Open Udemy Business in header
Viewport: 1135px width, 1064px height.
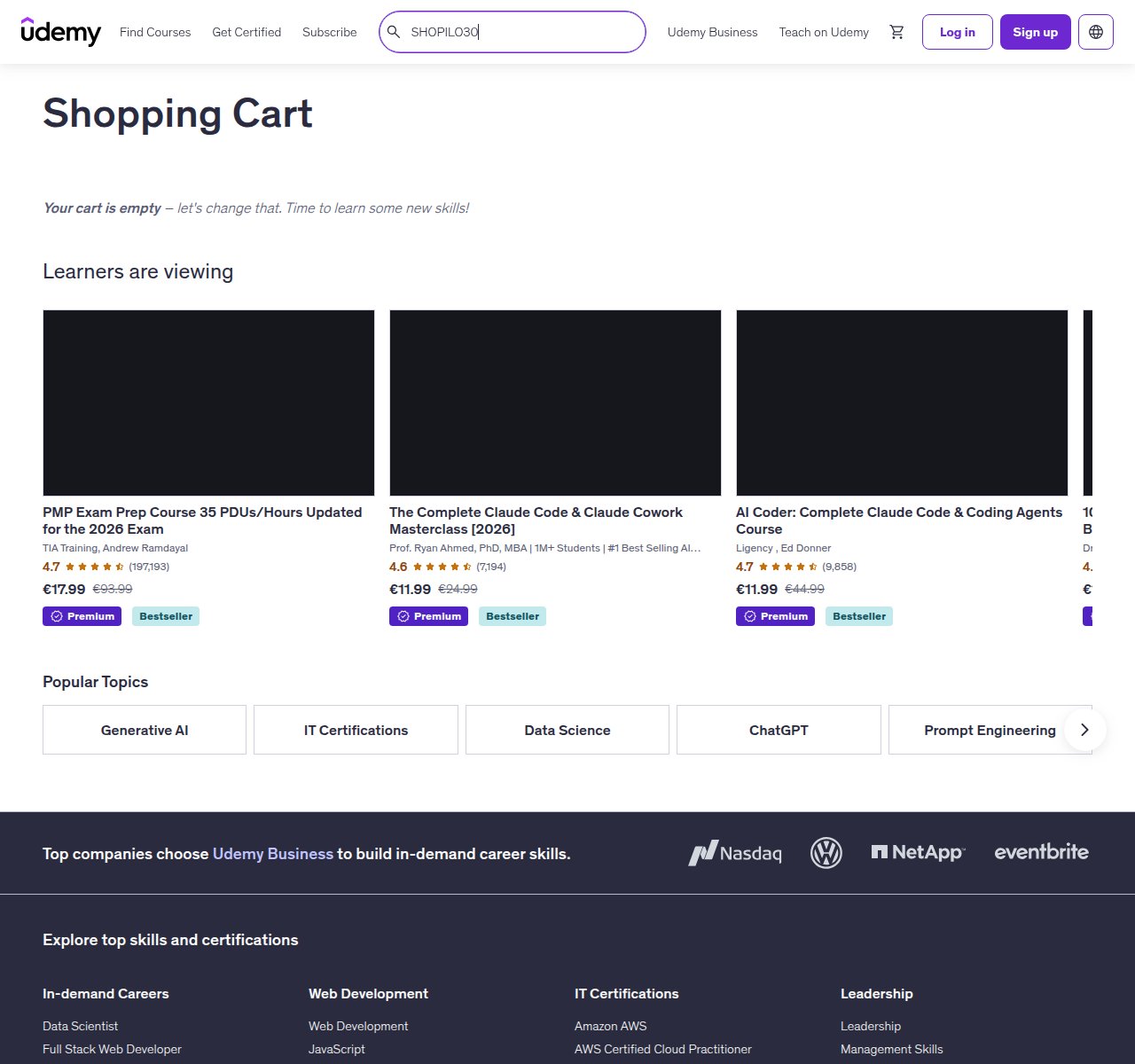[x=712, y=32]
